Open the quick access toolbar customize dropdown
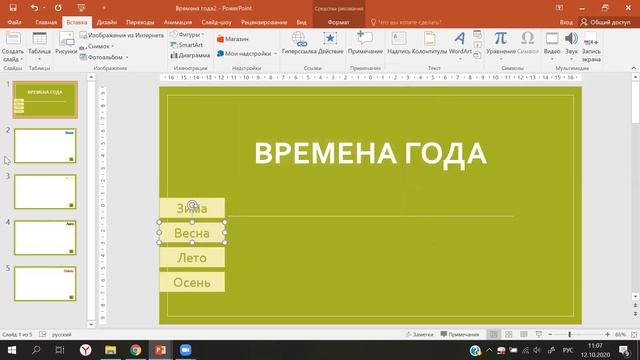The width and height of the screenshot is (640, 360). coord(104,8)
